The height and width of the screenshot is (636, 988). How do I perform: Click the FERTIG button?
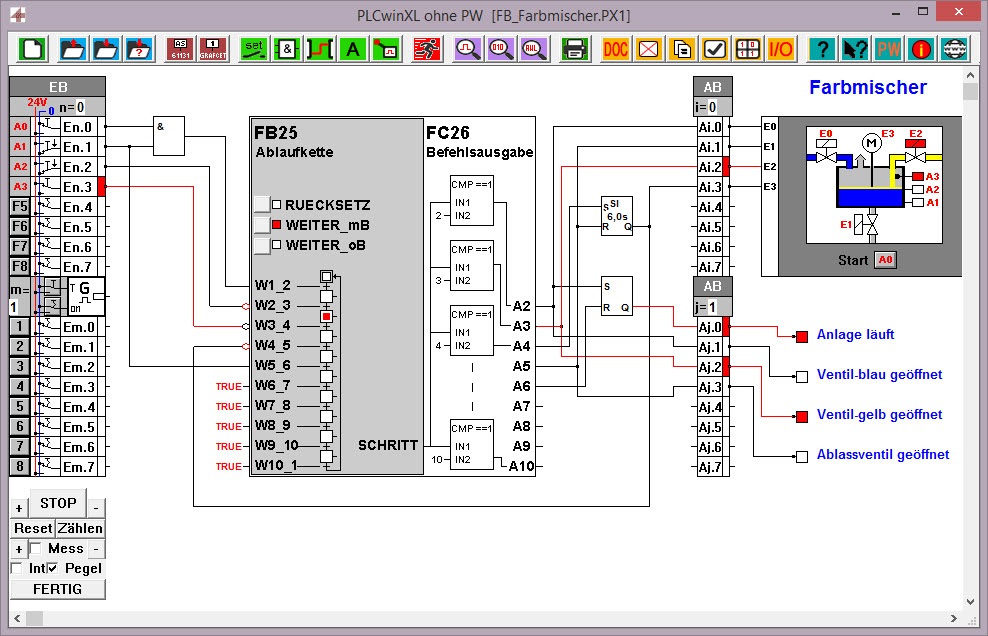(57, 588)
